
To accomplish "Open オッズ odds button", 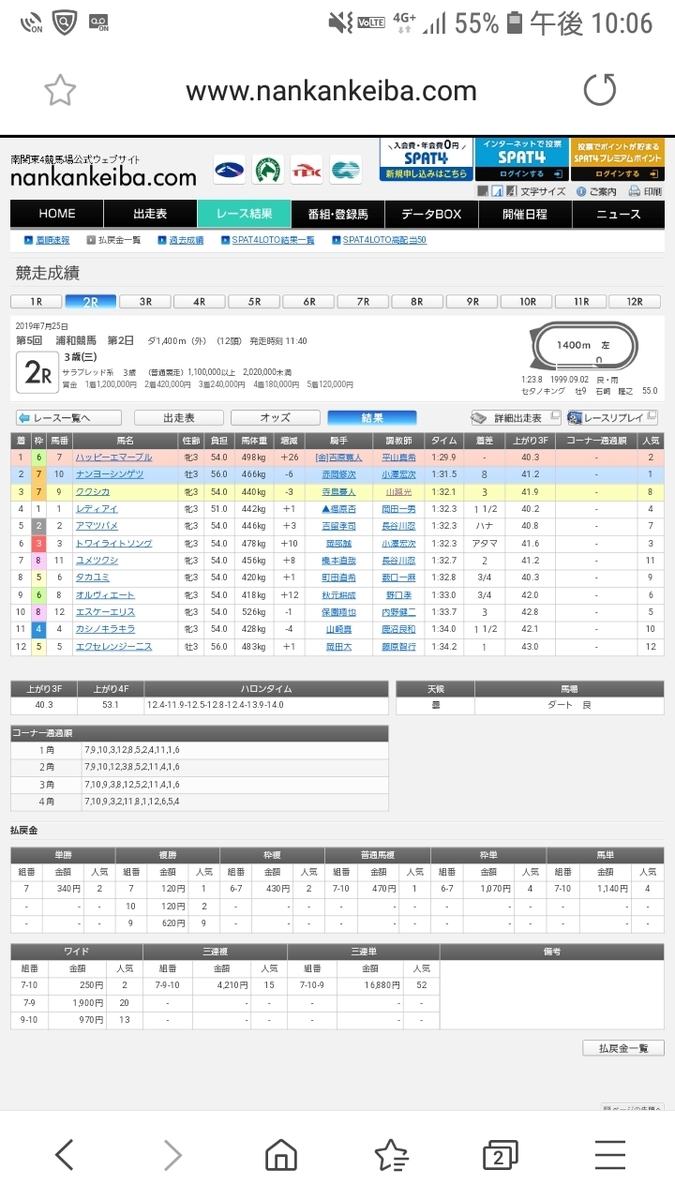I will pos(275,418).
